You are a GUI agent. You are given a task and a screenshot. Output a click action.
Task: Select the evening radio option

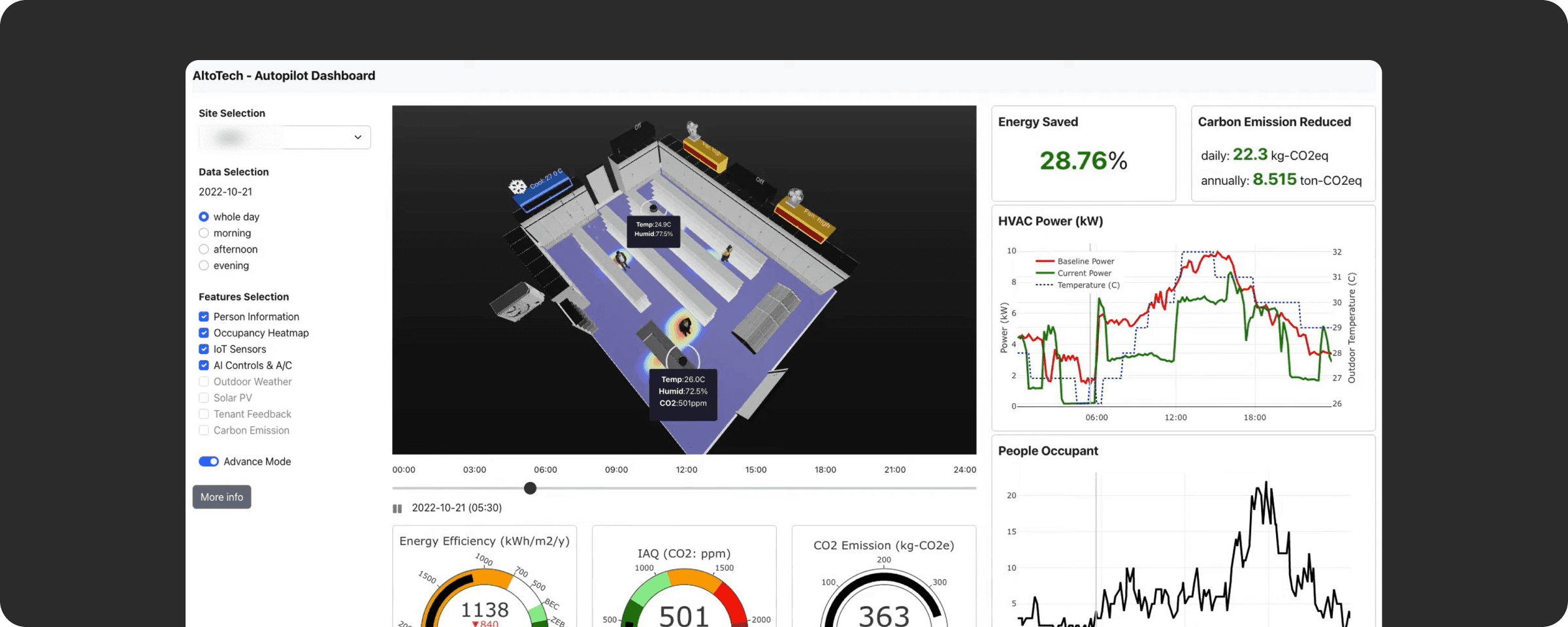204,266
